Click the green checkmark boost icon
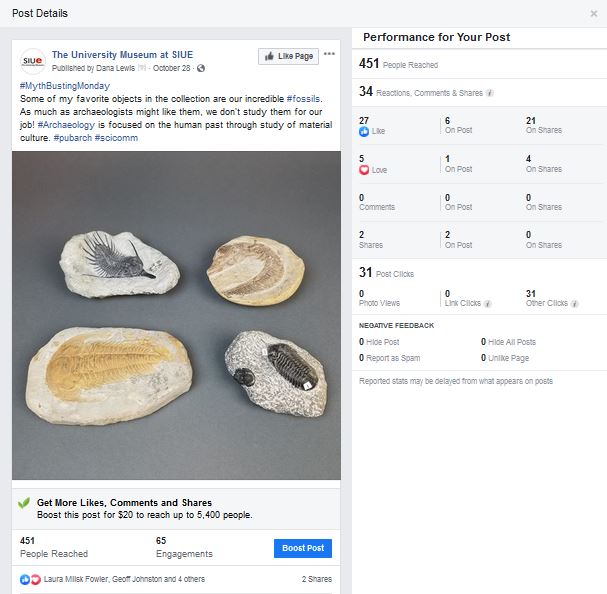607x594 pixels. pos(24,503)
